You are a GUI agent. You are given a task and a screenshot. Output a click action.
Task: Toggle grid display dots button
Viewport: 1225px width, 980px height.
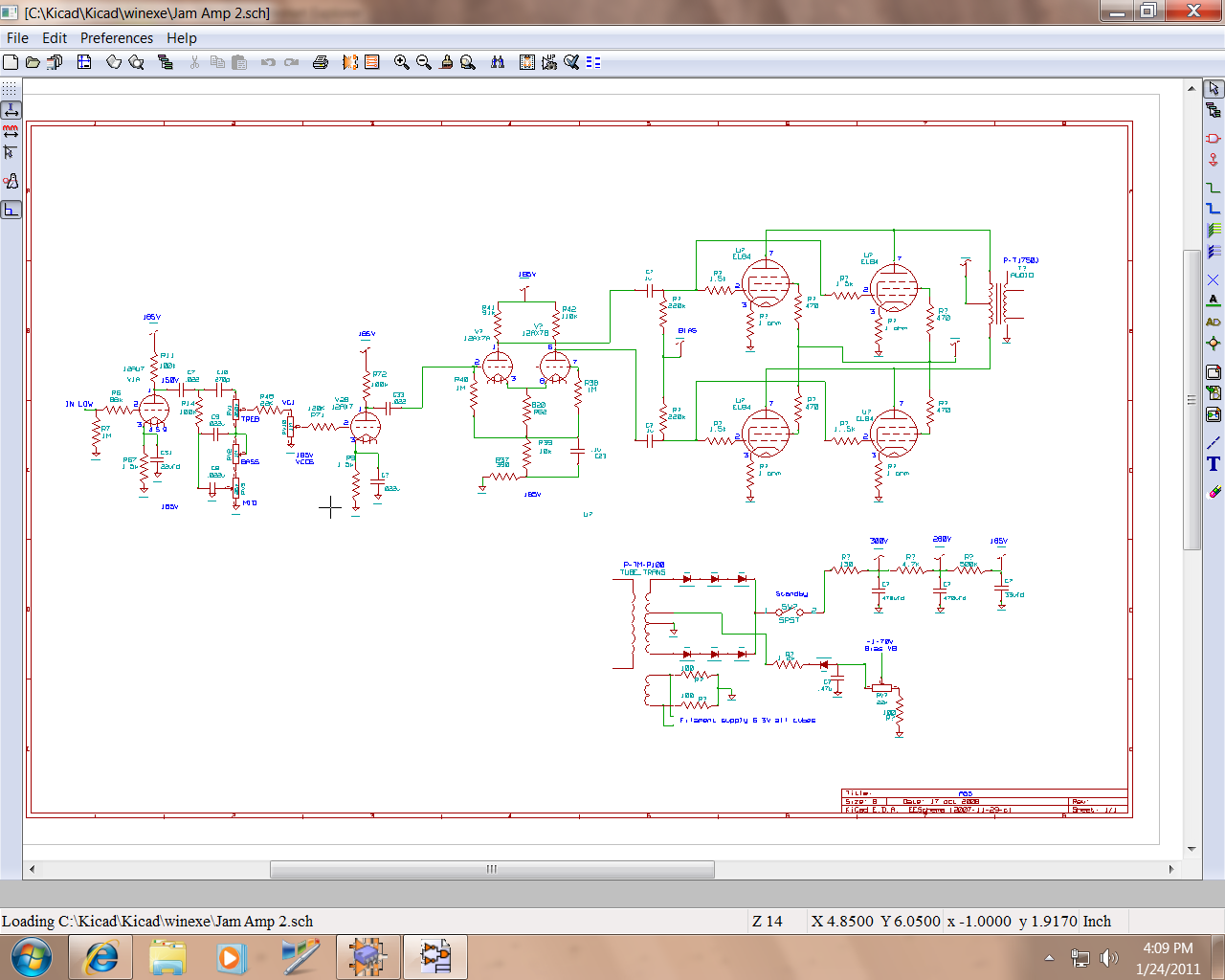click(11, 88)
